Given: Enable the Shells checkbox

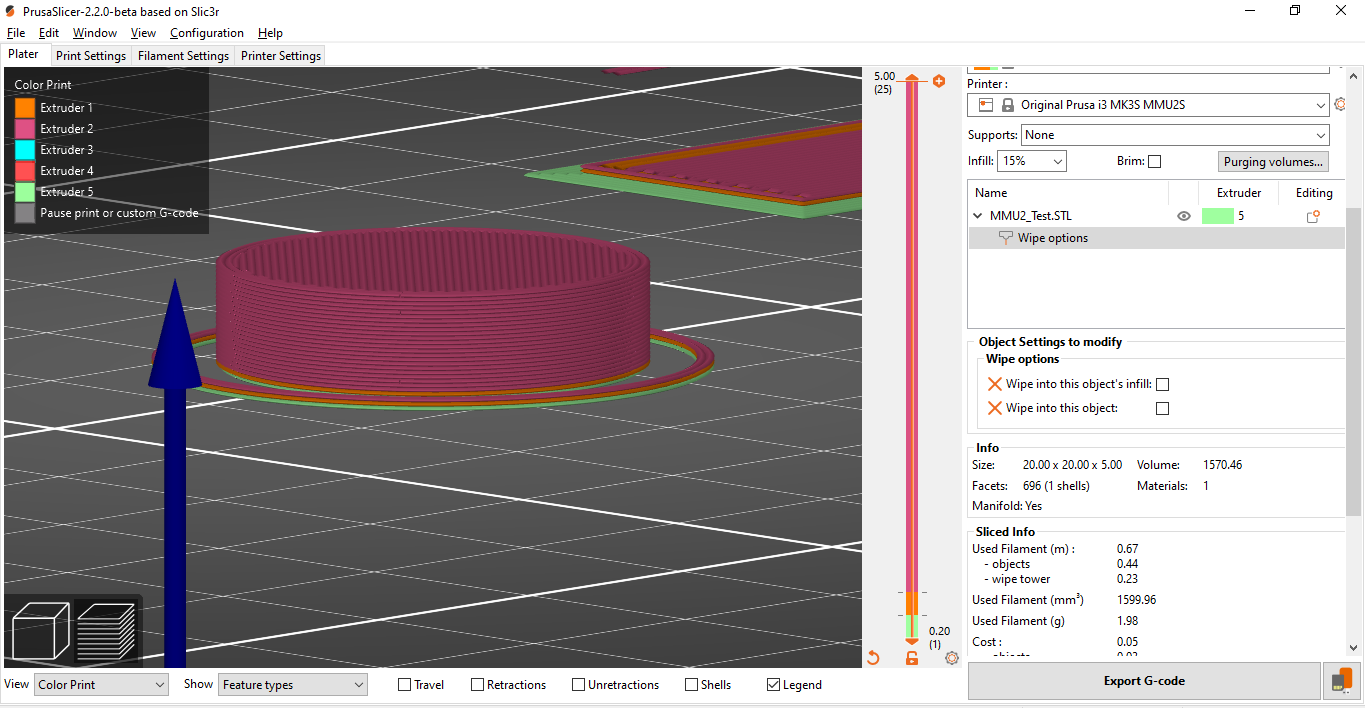Looking at the screenshot, I should click(x=691, y=685).
